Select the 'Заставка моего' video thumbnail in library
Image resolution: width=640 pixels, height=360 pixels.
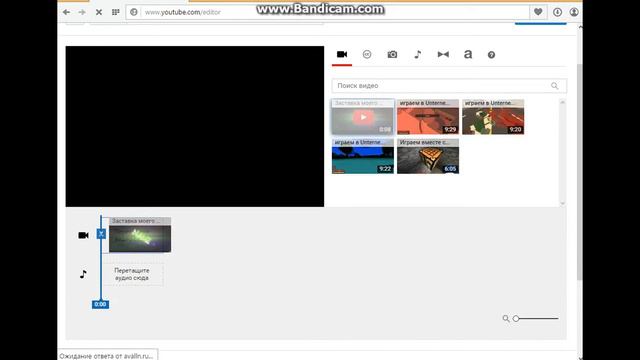point(363,117)
